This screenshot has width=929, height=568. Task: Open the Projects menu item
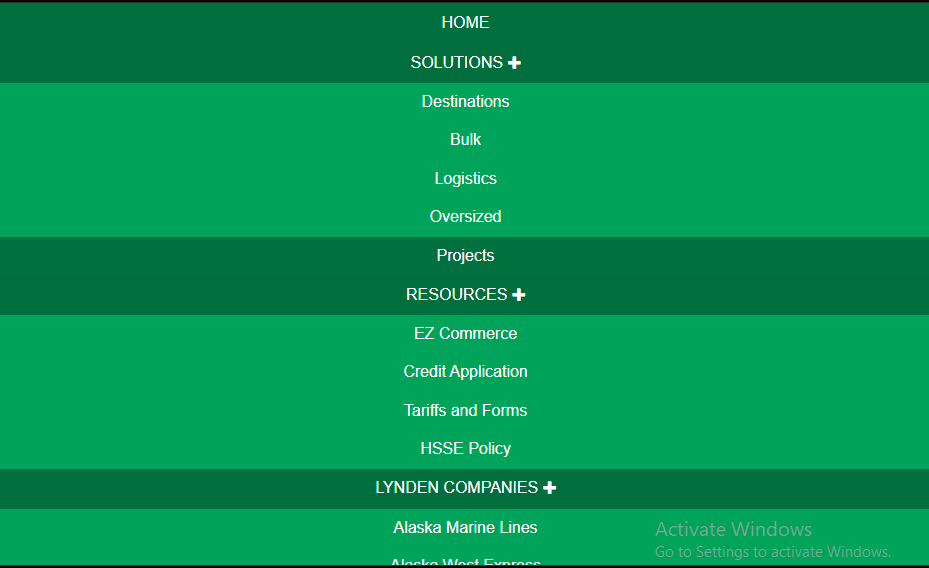(x=465, y=255)
